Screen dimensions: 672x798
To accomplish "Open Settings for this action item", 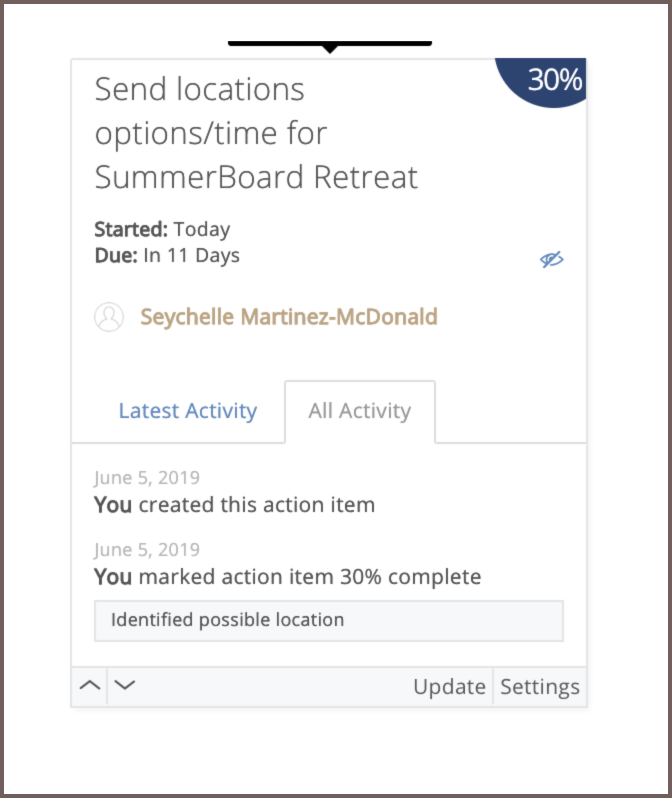I will click(x=540, y=687).
